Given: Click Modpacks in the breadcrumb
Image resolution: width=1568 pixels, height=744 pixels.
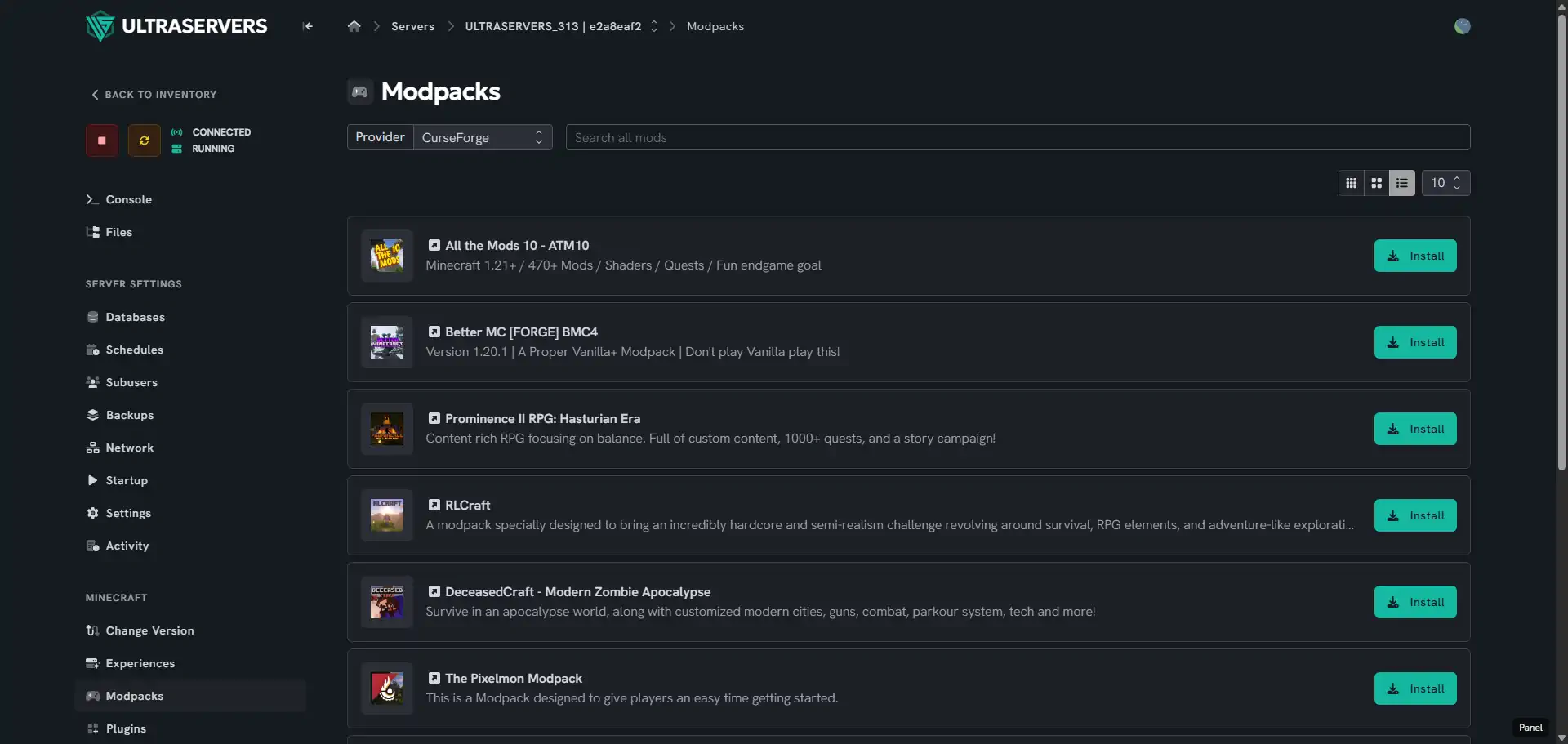Looking at the screenshot, I should (x=715, y=26).
